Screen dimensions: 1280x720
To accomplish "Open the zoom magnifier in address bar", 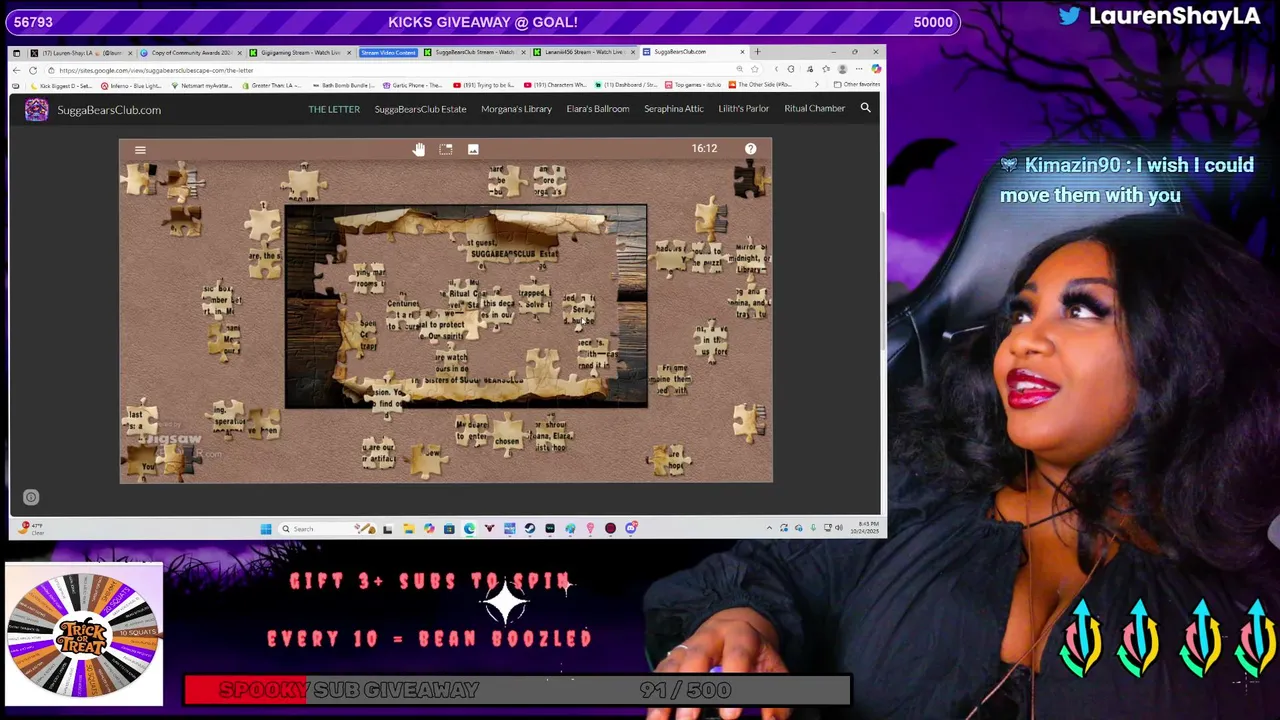I will [739, 69].
